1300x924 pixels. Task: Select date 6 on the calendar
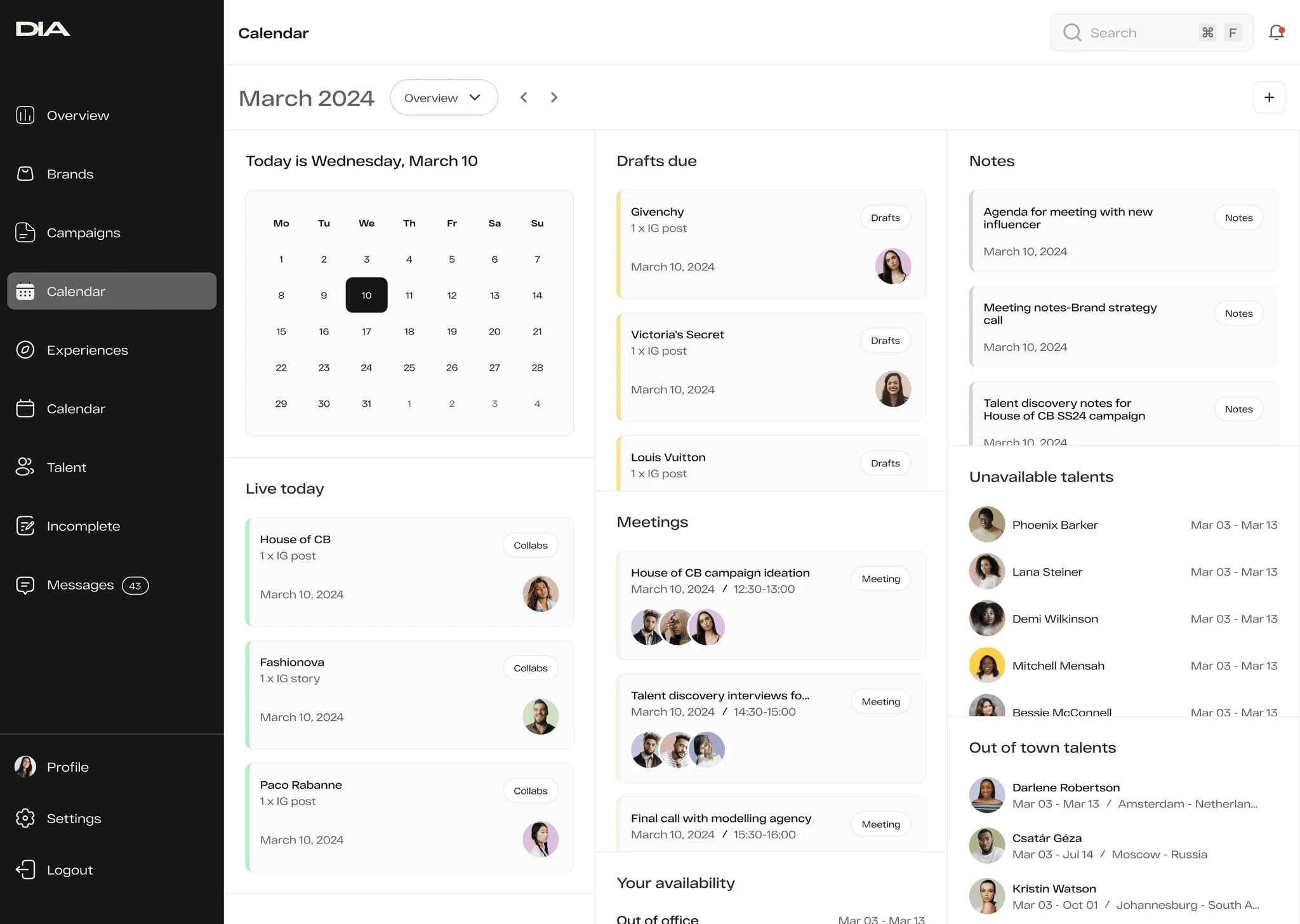(x=494, y=259)
